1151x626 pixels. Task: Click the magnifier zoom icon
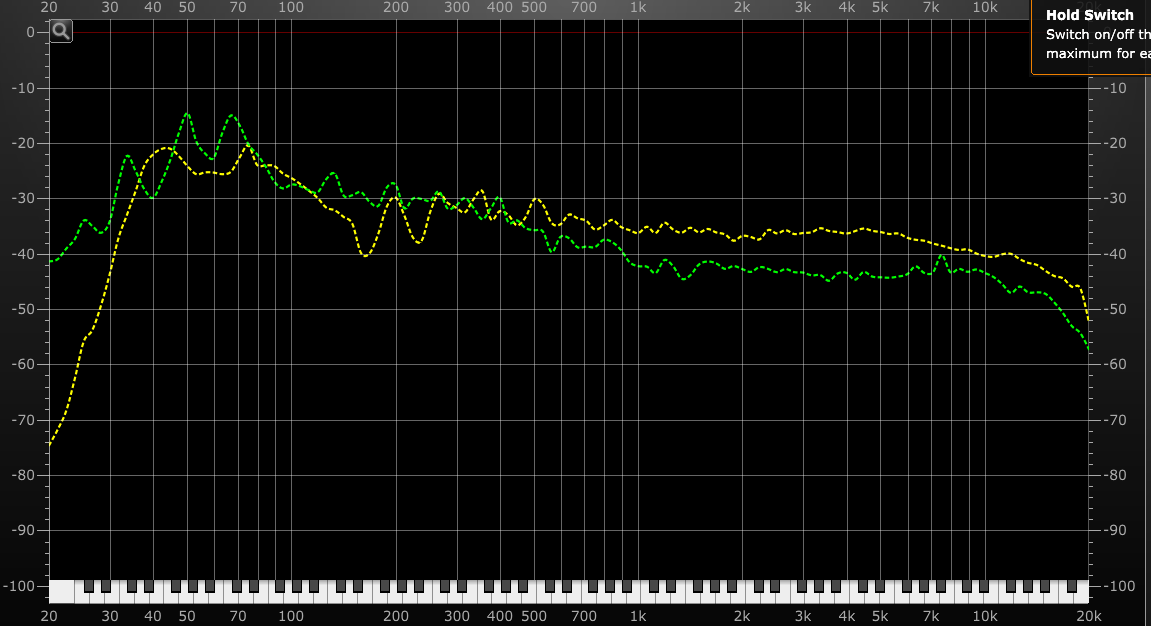(61, 31)
